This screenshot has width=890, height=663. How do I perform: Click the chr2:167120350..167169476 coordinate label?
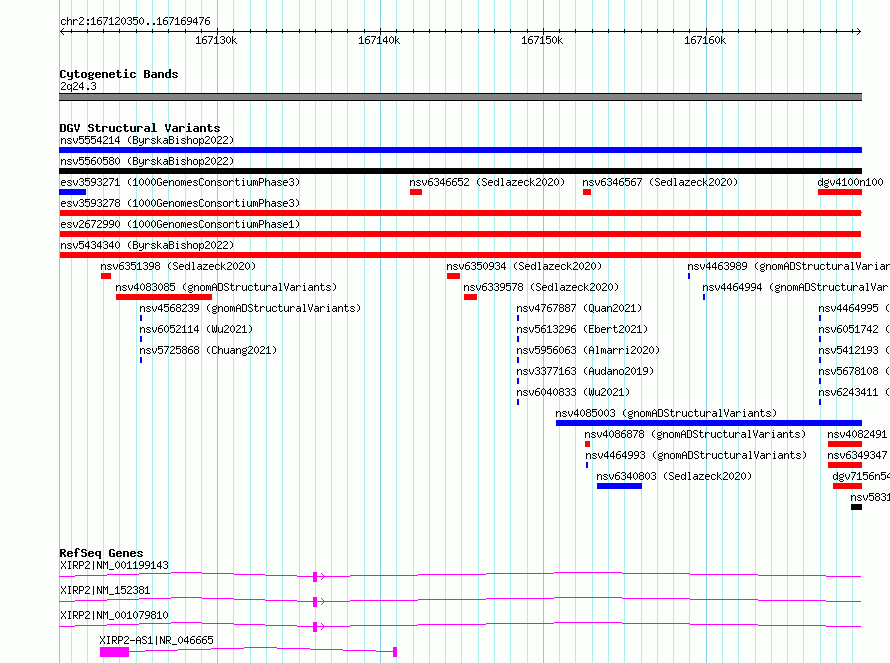pos(135,21)
